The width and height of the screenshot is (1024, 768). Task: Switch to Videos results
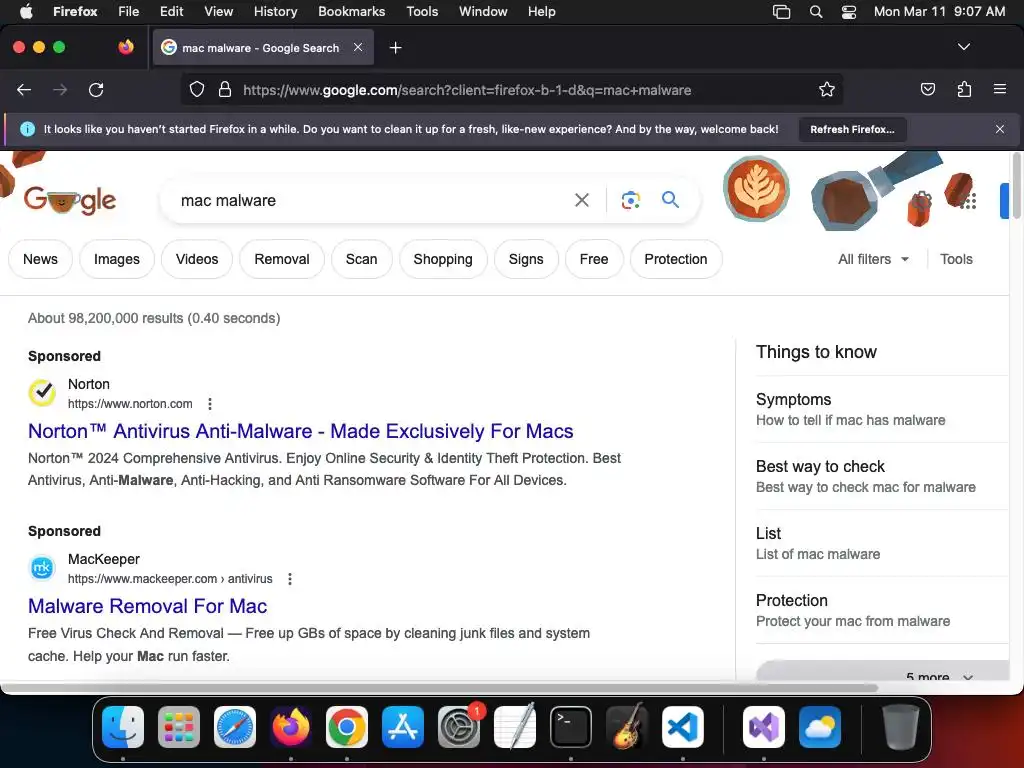click(x=197, y=259)
